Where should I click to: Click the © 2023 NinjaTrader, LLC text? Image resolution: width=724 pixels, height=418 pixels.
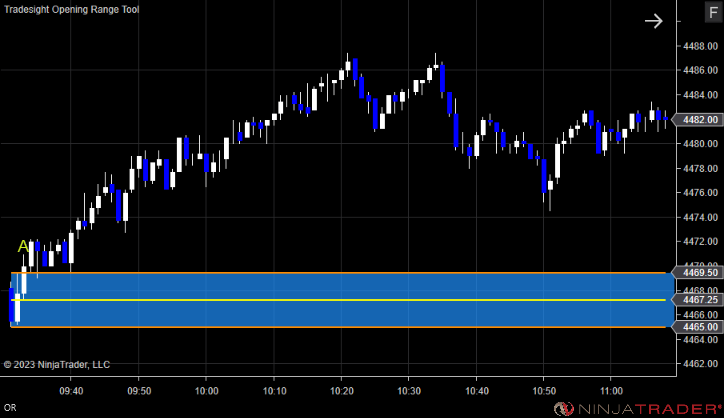(x=57, y=365)
